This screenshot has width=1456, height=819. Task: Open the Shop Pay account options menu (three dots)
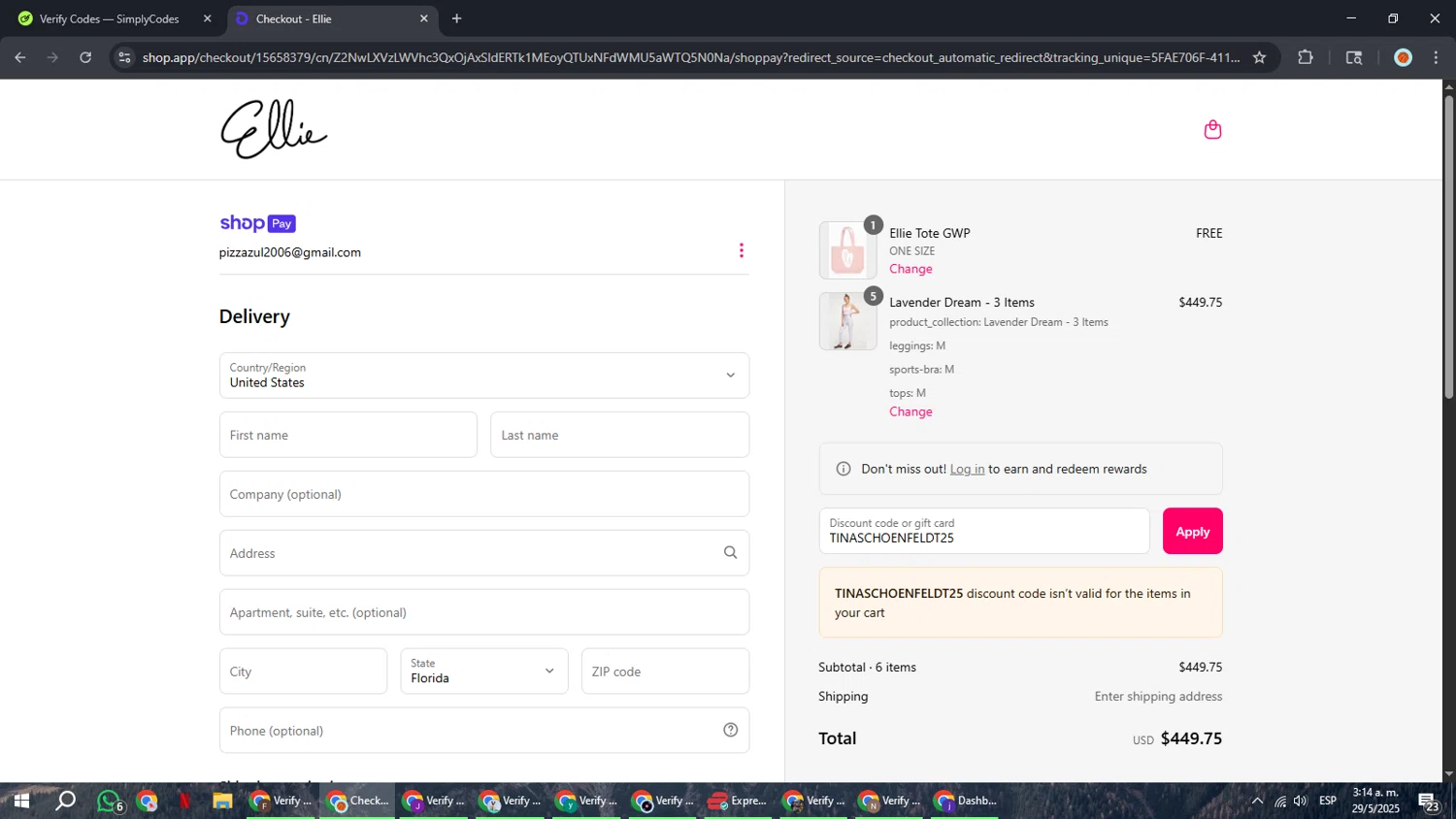[742, 250]
